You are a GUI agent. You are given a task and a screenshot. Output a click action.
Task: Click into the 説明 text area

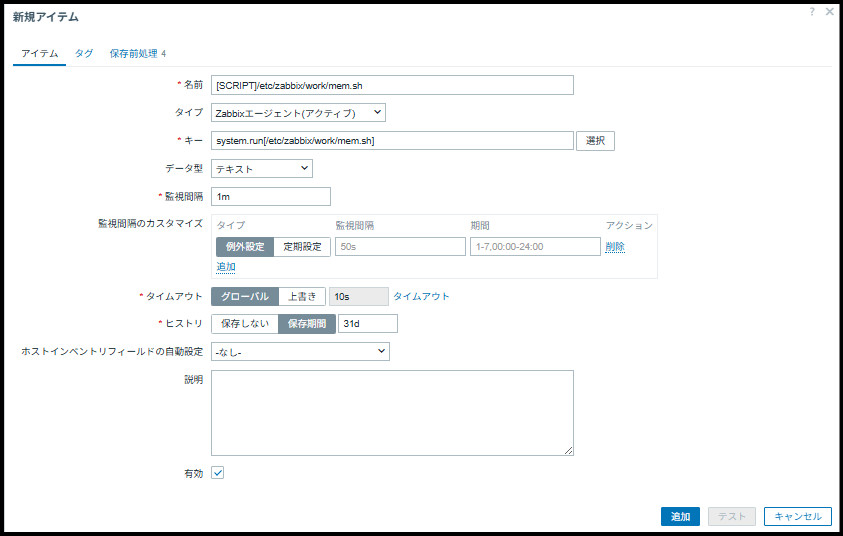392,412
